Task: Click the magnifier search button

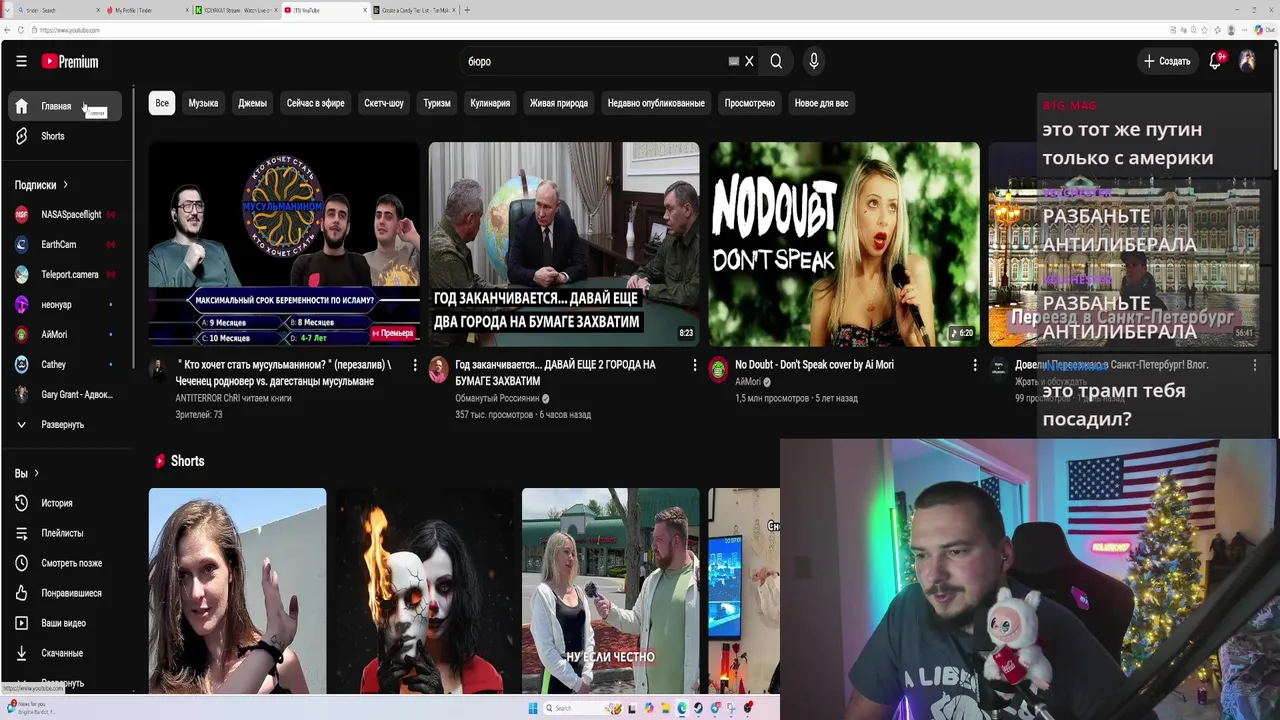Action: [x=776, y=61]
